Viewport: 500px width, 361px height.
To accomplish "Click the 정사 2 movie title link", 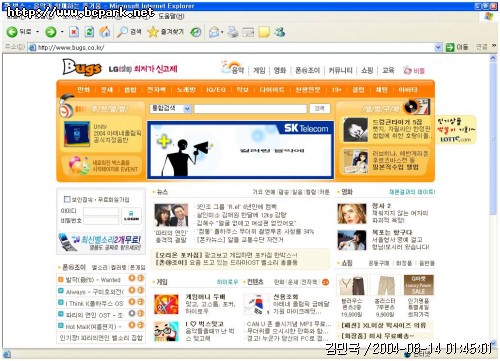I will 381,206.
